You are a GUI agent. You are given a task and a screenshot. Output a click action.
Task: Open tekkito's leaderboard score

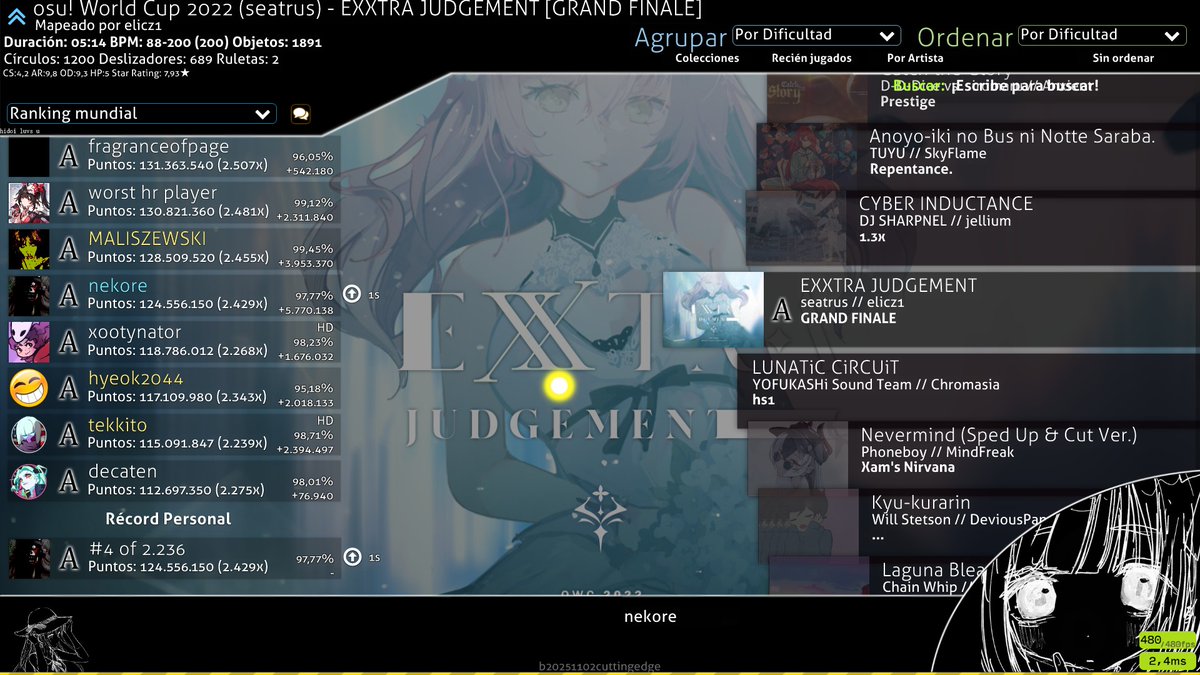[174, 434]
